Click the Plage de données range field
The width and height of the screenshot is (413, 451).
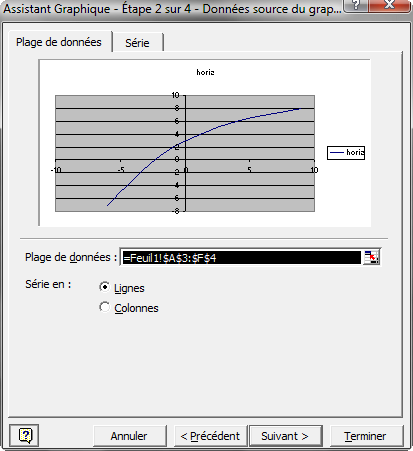[x=241, y=257]
